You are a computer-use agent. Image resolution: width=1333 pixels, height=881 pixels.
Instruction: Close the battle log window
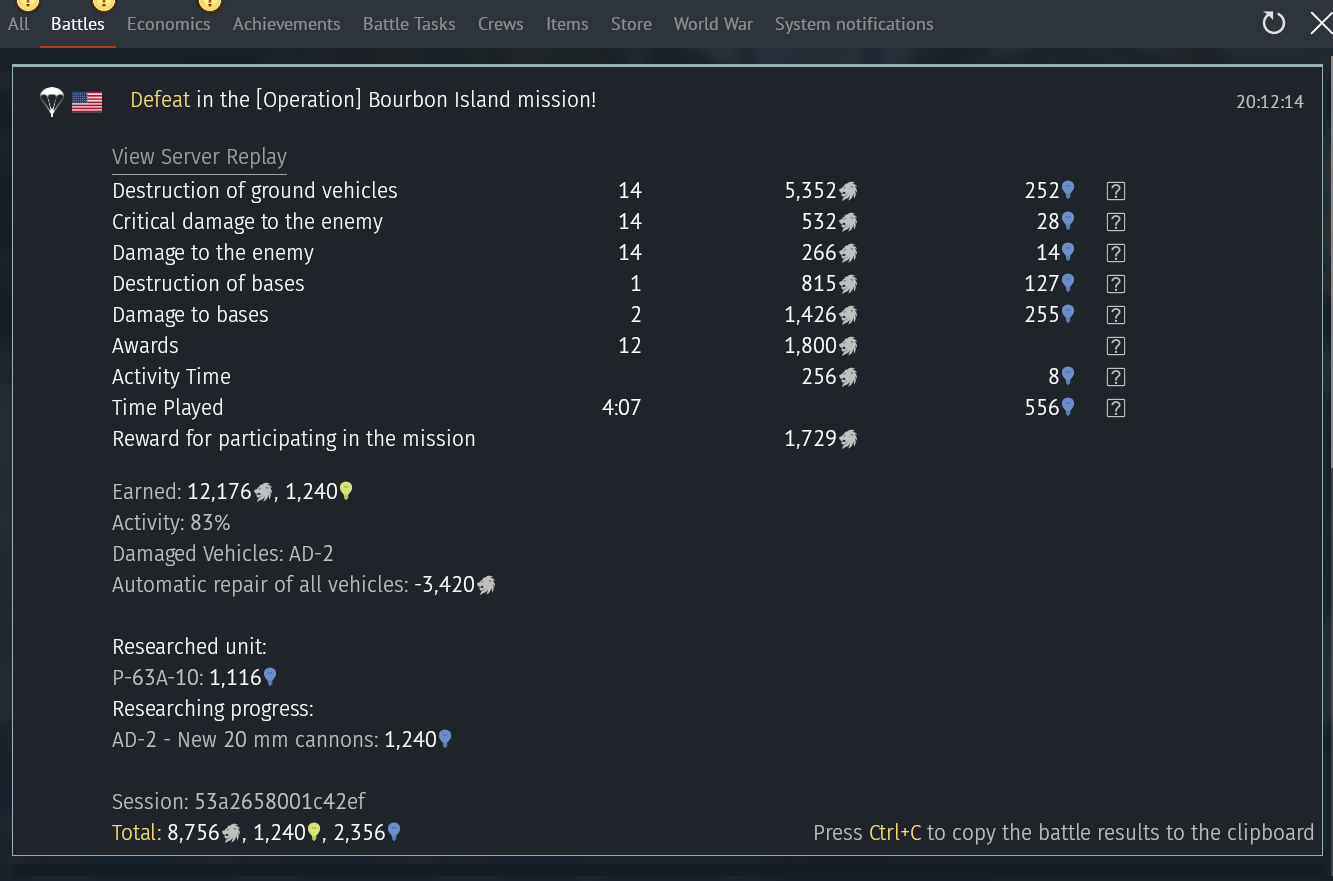tap(1320, 23)
